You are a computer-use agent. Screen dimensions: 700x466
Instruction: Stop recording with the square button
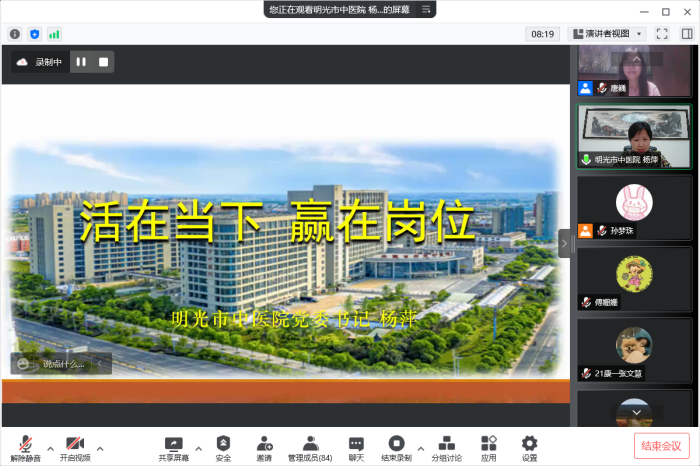coord(102,62)
